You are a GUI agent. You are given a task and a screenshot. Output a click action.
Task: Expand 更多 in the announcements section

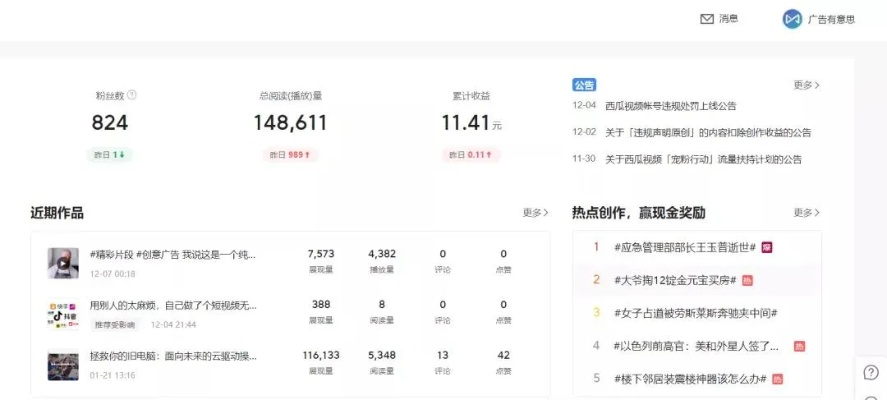[x=806, y=85]
